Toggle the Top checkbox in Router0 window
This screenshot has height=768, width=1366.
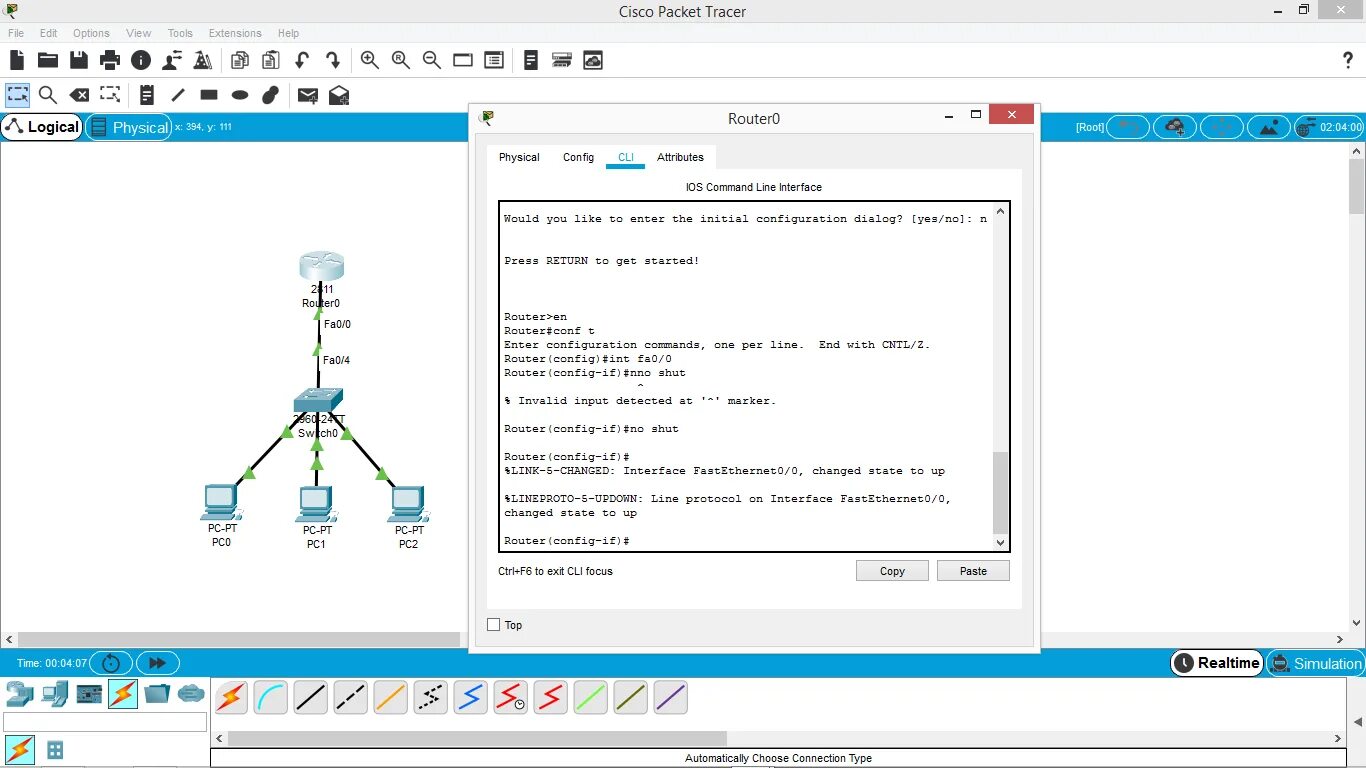coord(493,625)
